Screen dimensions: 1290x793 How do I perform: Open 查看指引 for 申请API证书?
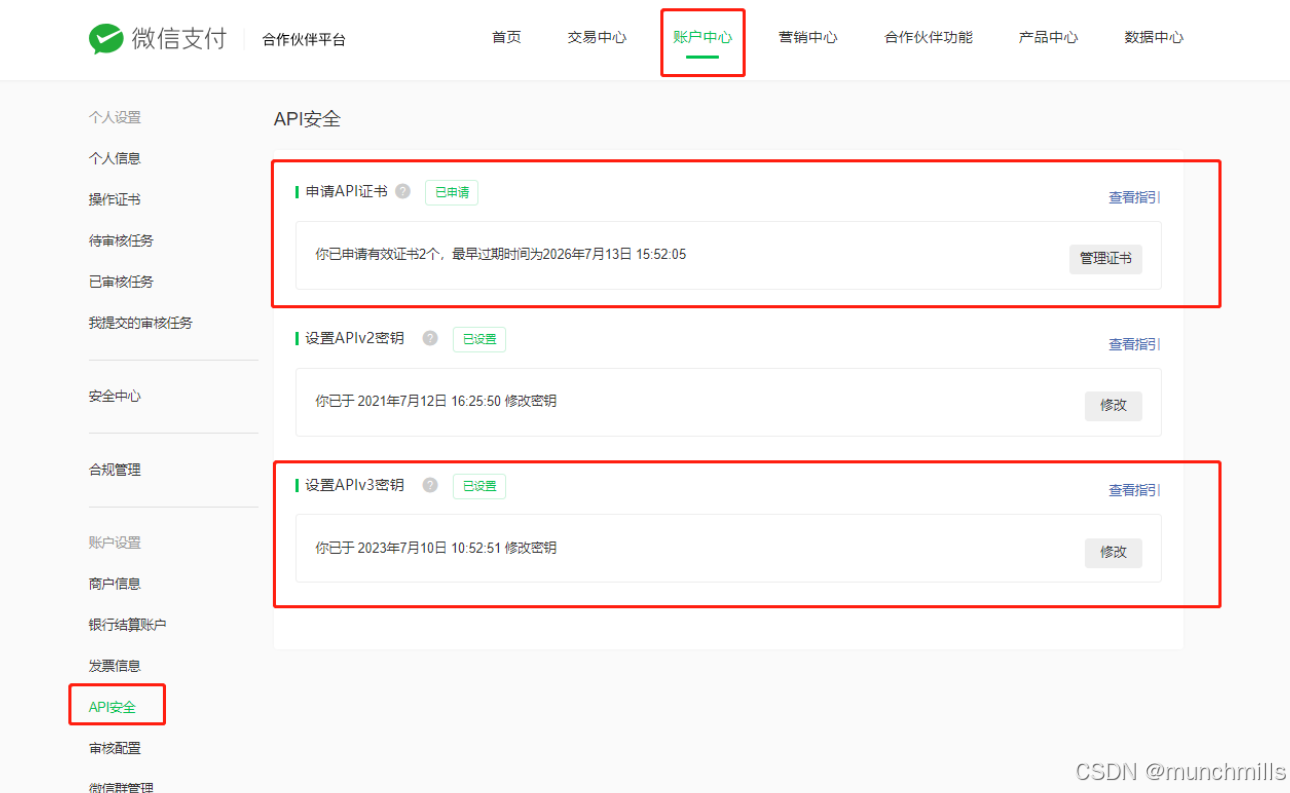pyautogui.click(x=1133, y=197)
